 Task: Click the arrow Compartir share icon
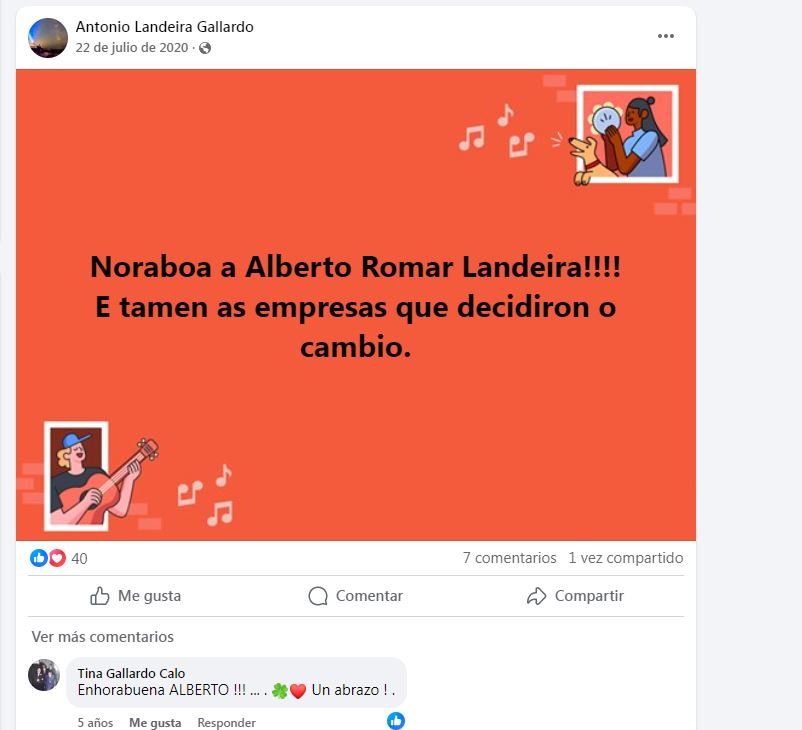(537, 596)
